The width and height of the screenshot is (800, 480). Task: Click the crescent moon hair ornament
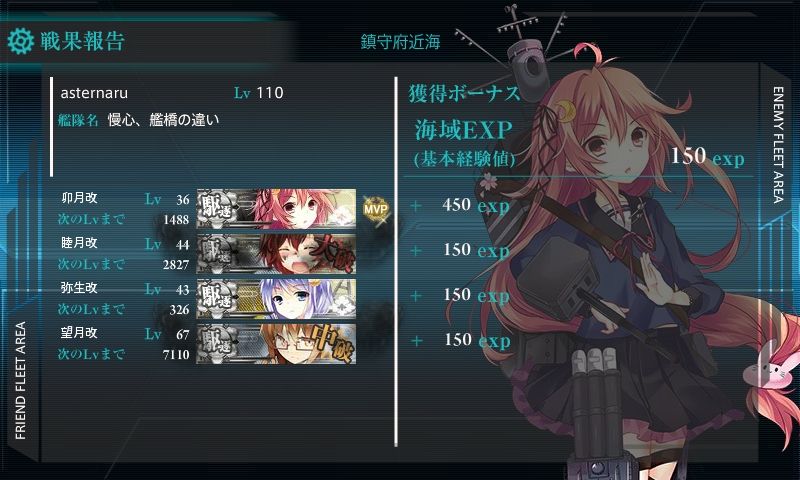565,111
